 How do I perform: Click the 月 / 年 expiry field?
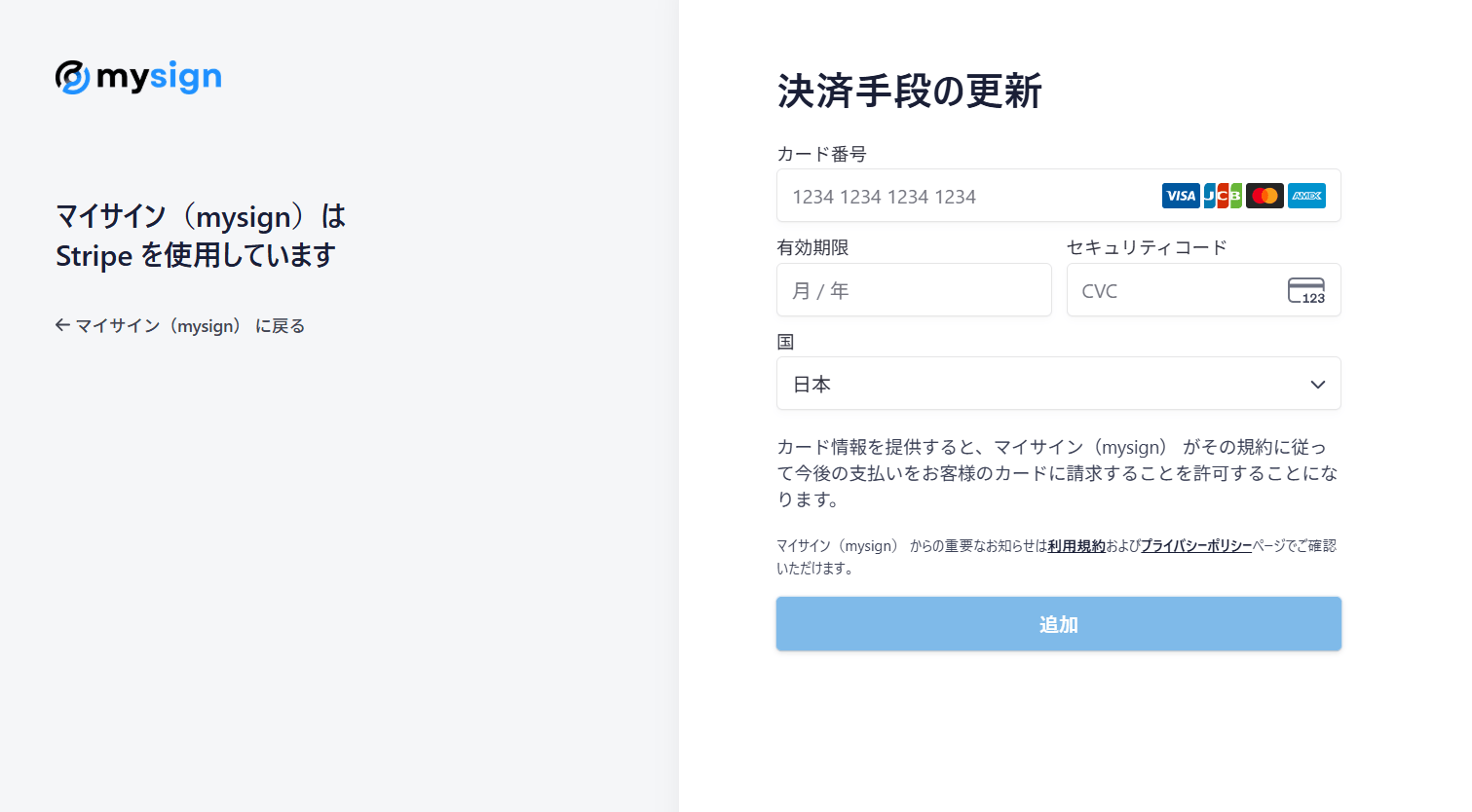click(914, 289)
